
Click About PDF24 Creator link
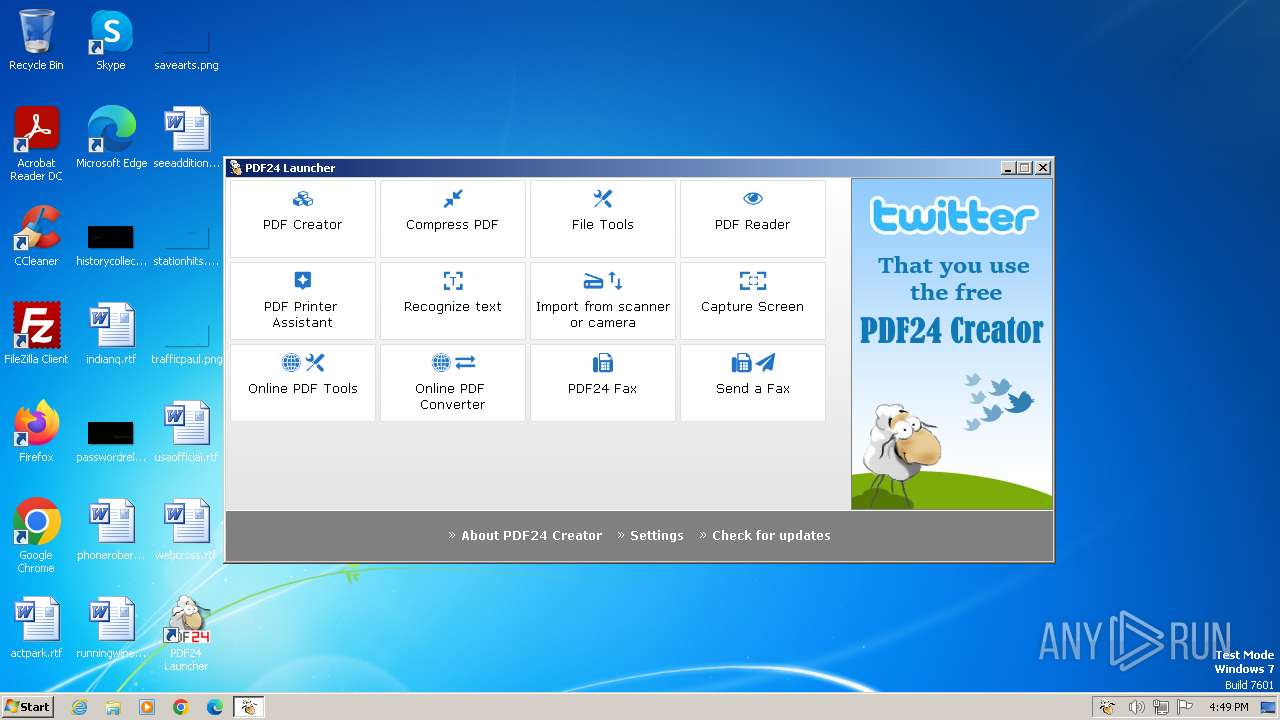click(531, 535)
